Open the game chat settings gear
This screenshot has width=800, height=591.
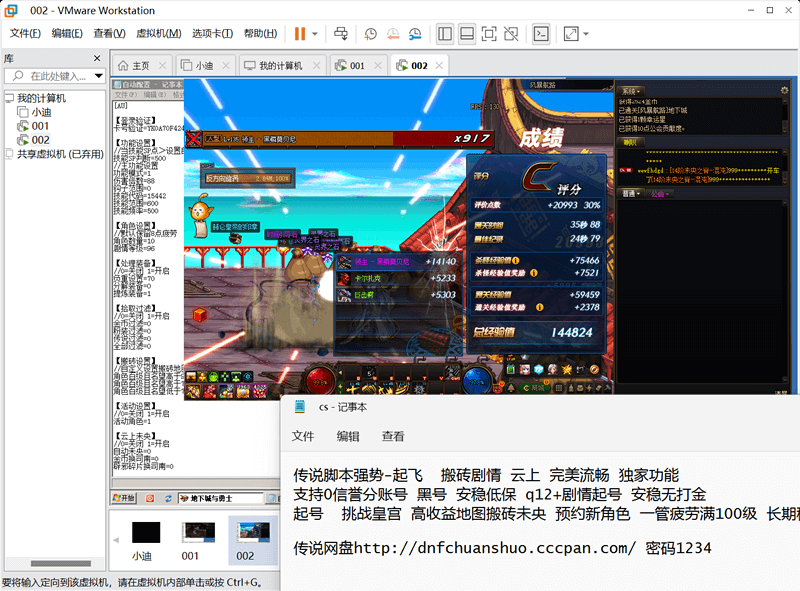(x=784, y=90)
